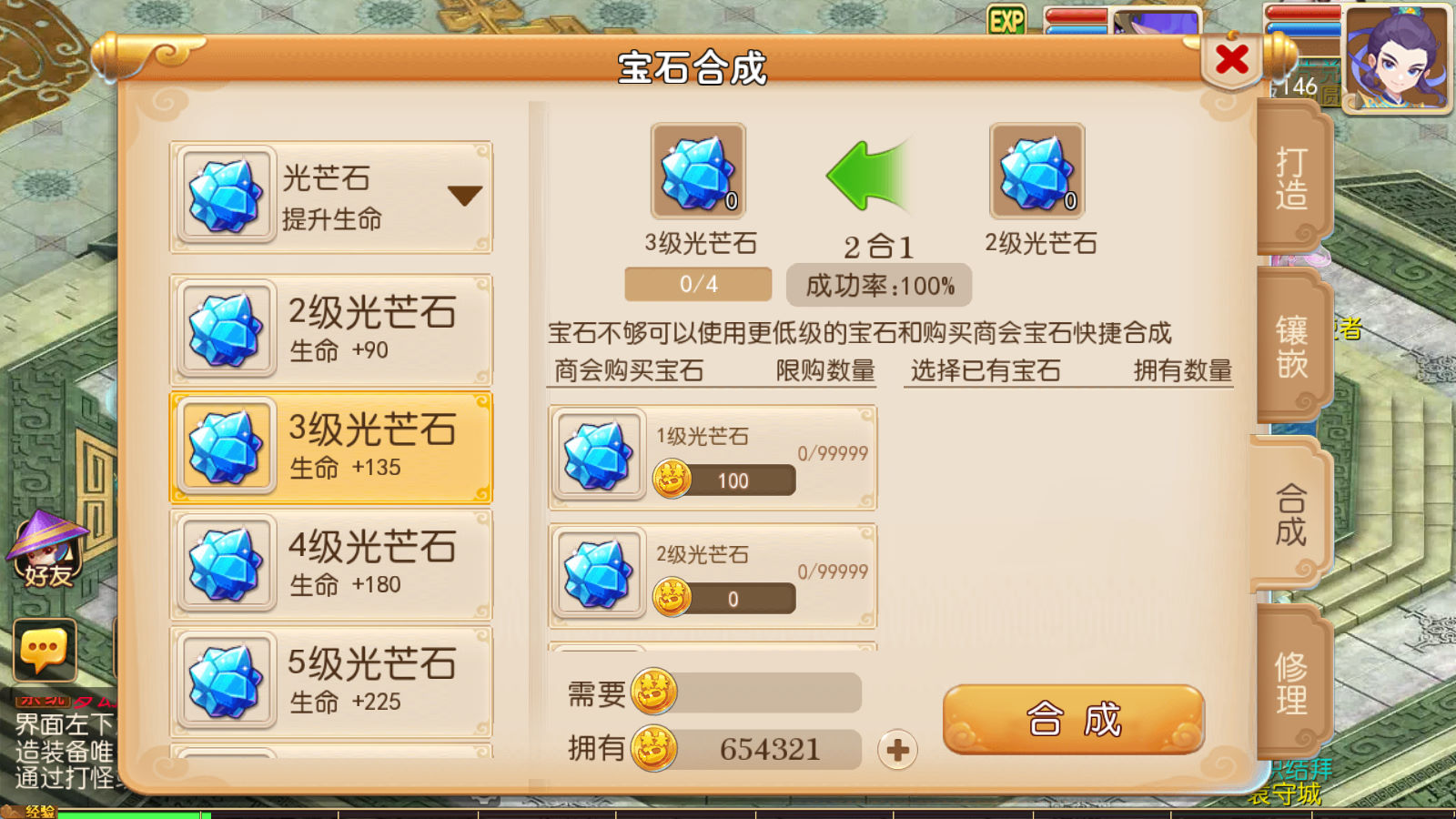Screen dimensions: 1456x819
Task: Click the 2级光芒石 material gem icon
Action: point(1036,171)
